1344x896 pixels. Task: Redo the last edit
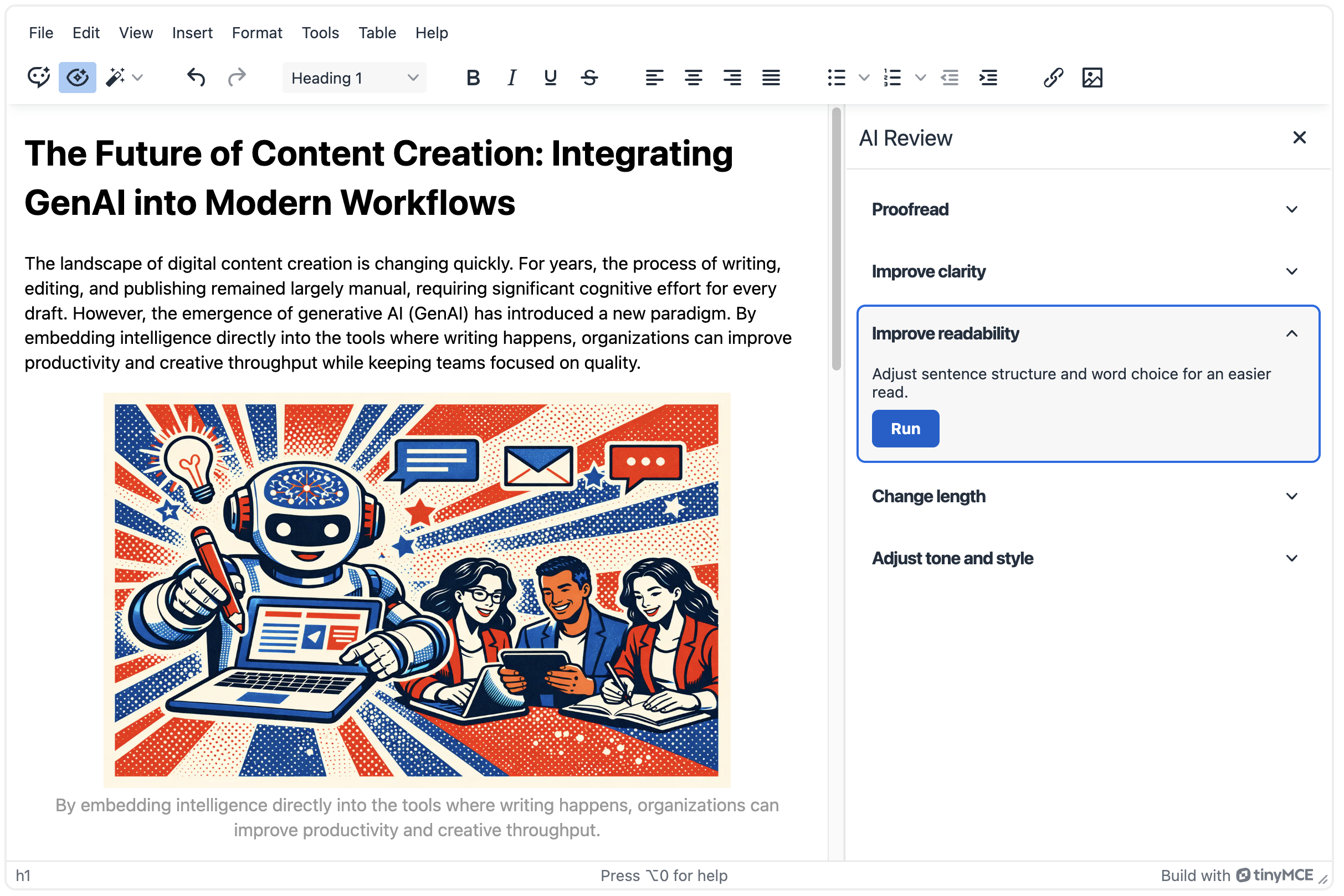(236, 77)
